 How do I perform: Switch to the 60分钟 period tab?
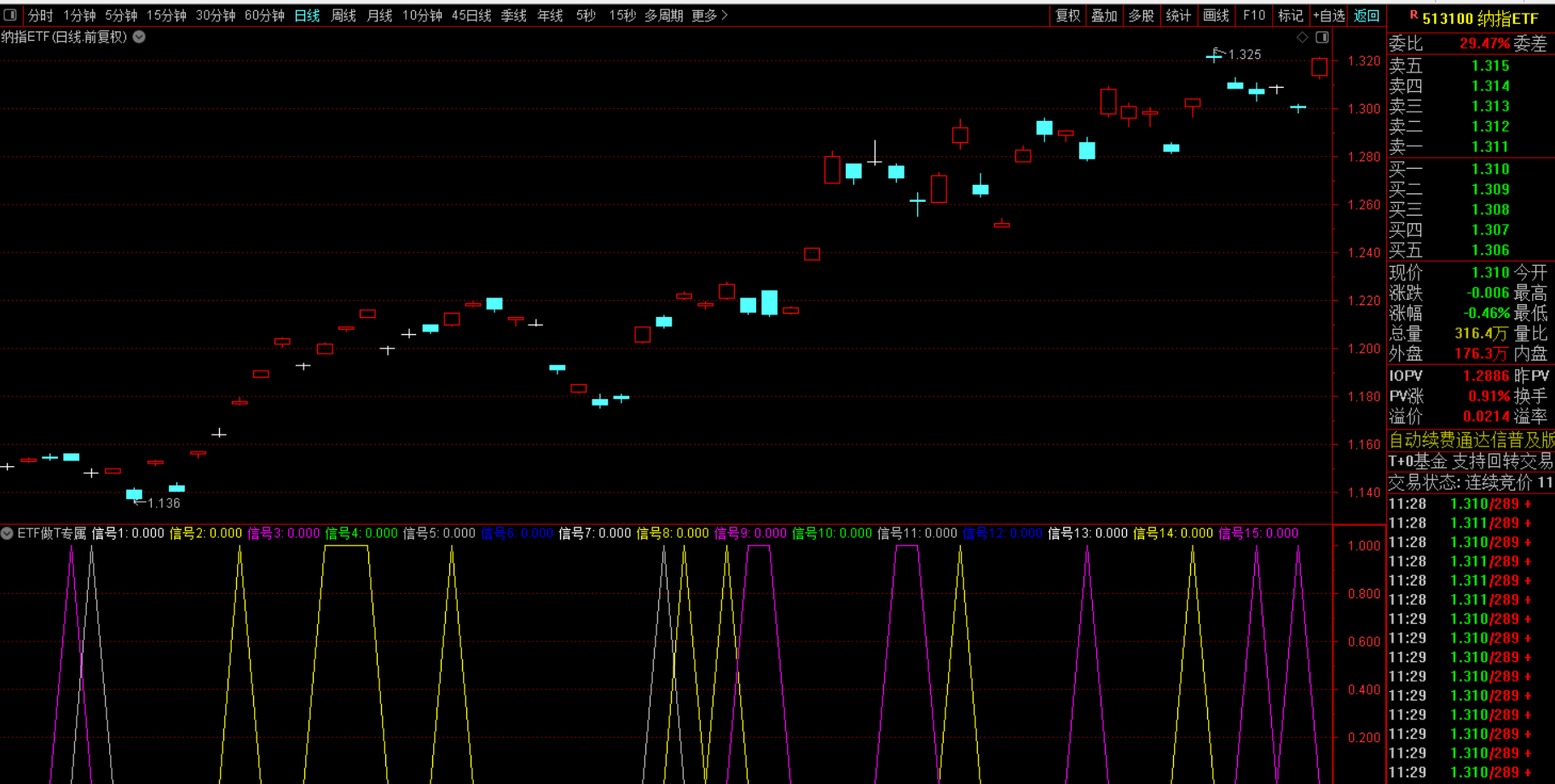tap(264, 15)
